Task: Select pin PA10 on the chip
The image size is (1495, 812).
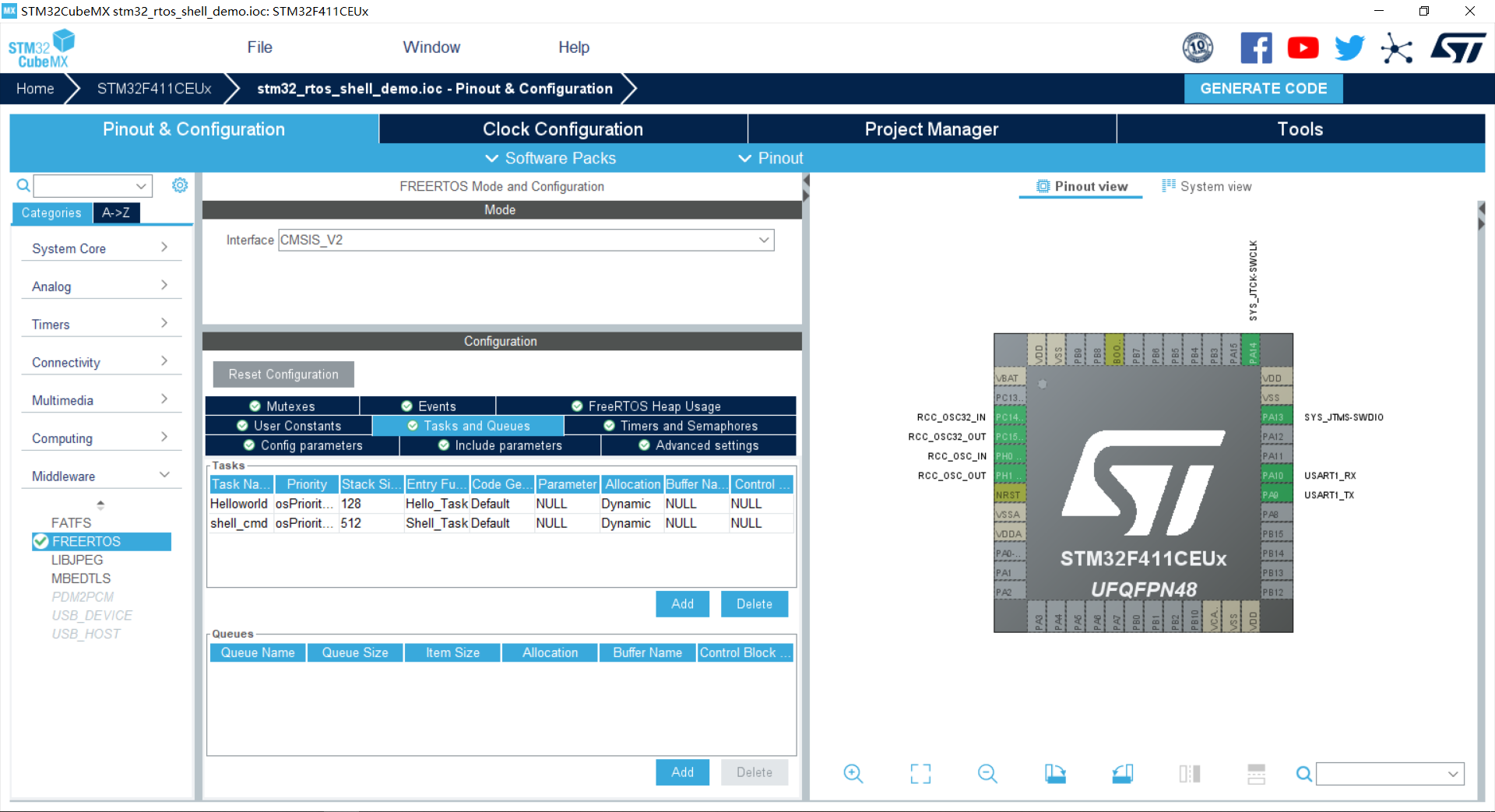Action: pyautogui.click(x=1277, y=476)
